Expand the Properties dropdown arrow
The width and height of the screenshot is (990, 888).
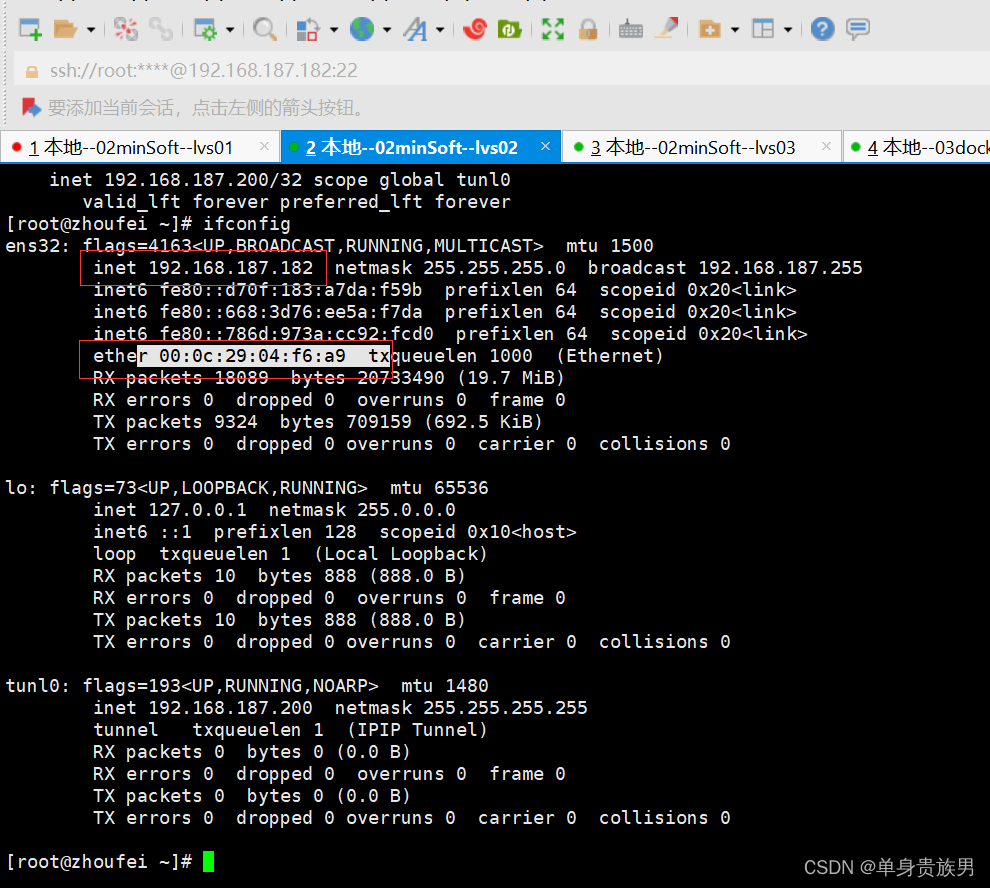pos(230,30)
